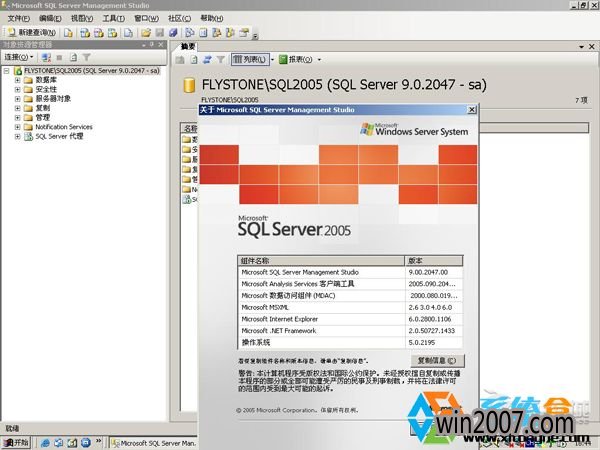The height and width of the screenshot is (450, 600).
Task: Select the 摘要 summary tab
Action: [188, 47]
